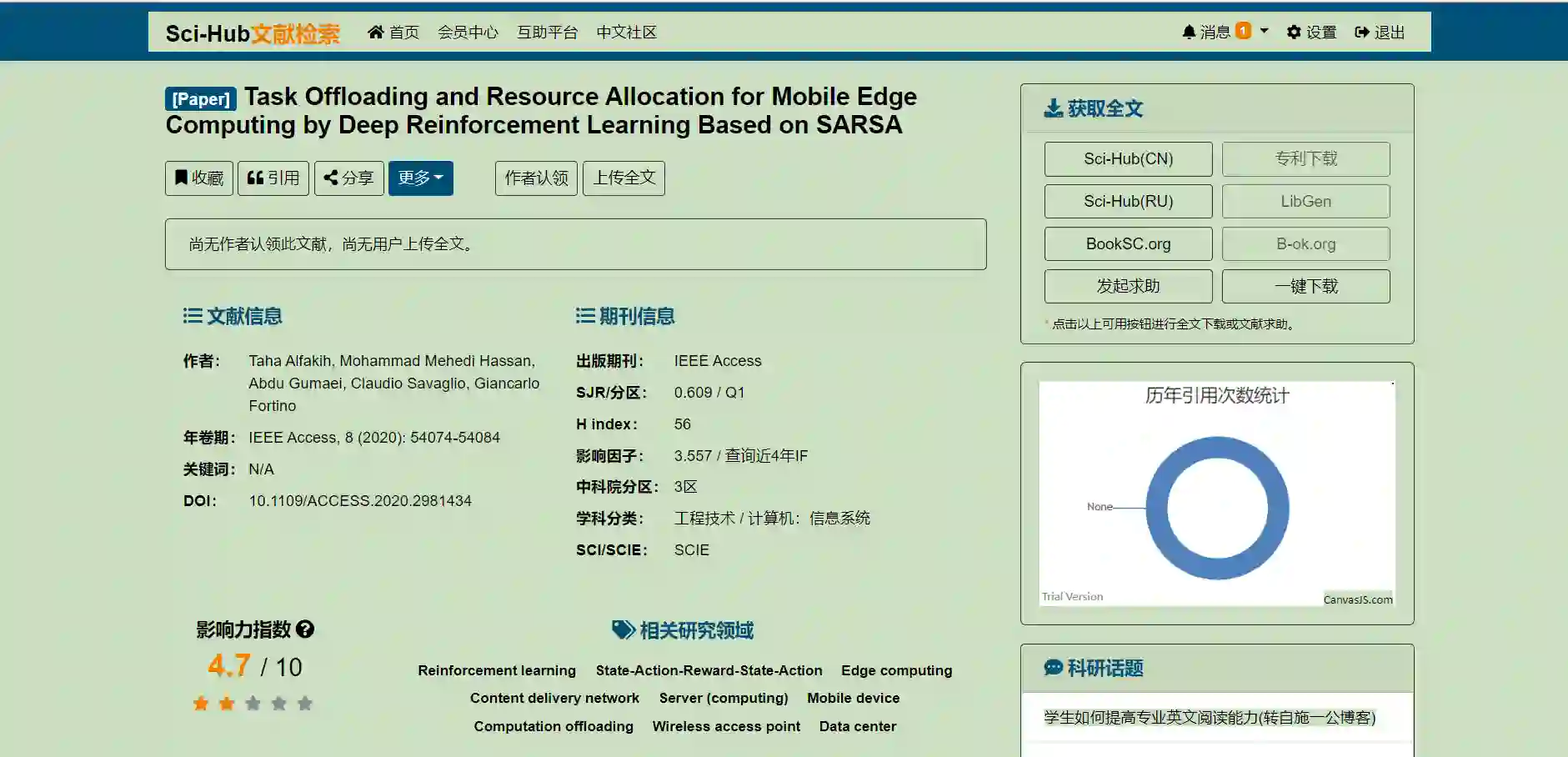Image resolution: width=1568 pixels, height=757 pixels.
Task: Open the Edge computing topic tag
Action: (x=897, y=670)
